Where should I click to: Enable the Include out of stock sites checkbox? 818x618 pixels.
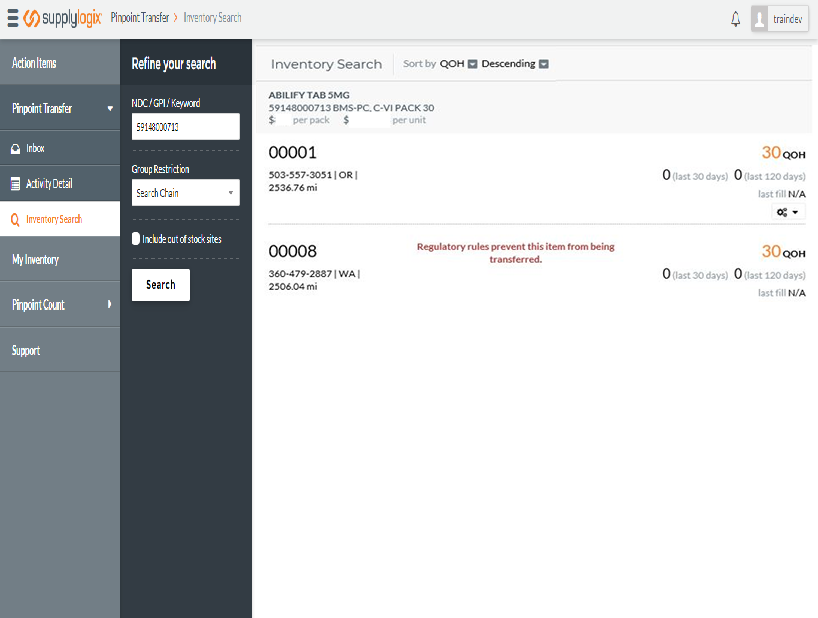point(135,238)
